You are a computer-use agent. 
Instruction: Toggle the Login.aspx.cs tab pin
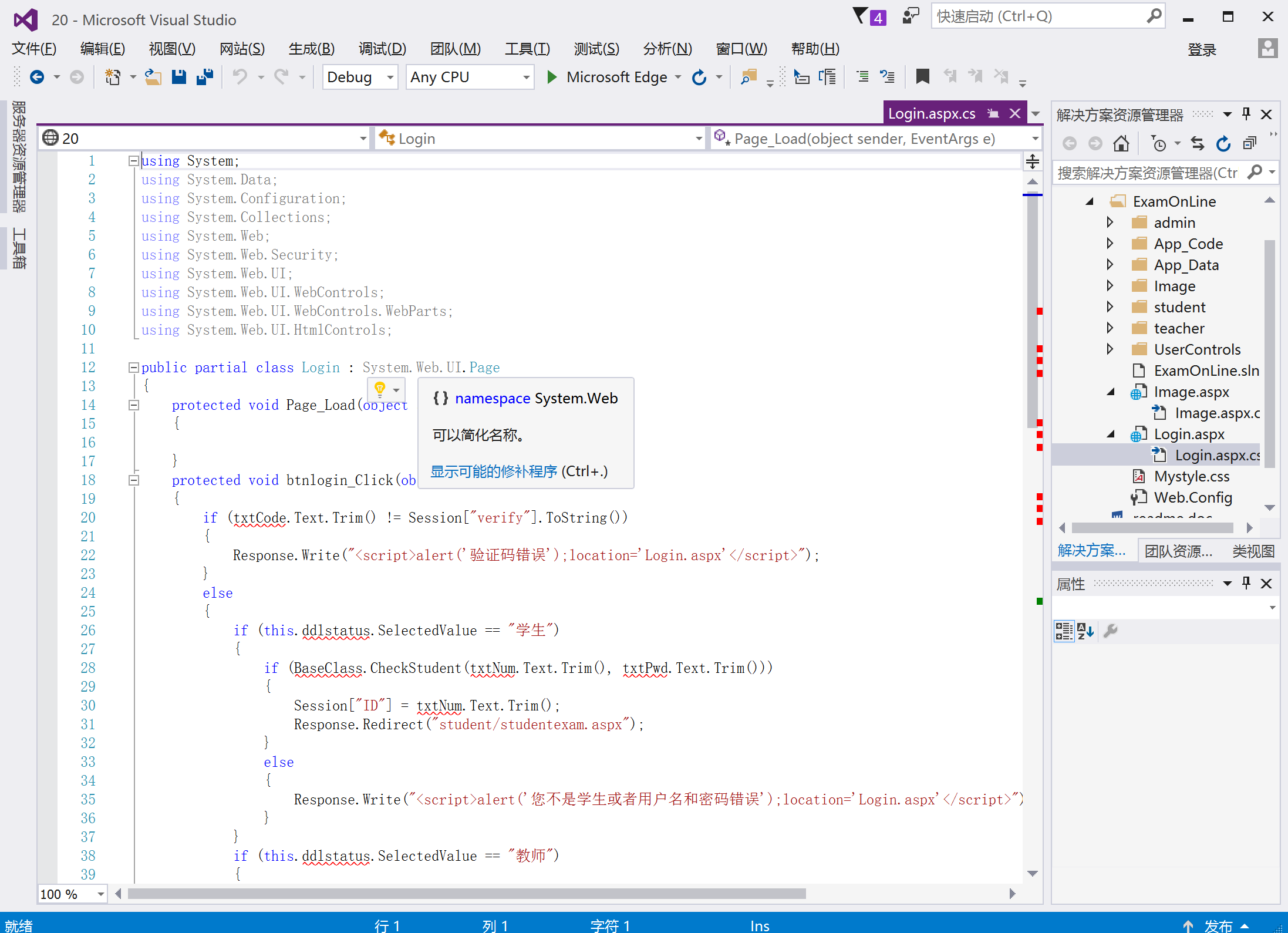tap(993, 113)
